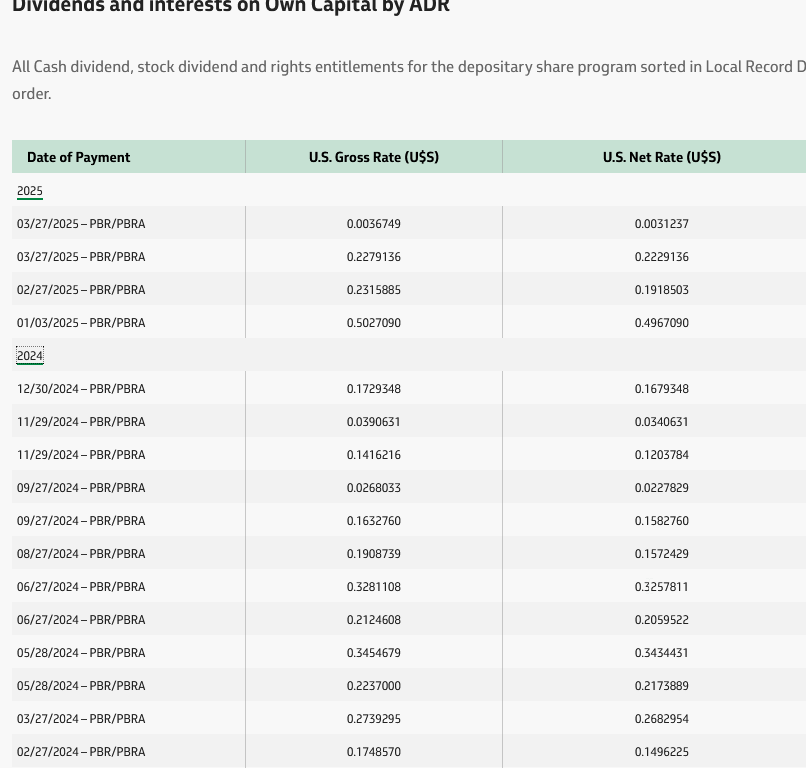Select gross rate value 0.5027090
Viewport: 806px width, 768px height.
pos(374,322)
